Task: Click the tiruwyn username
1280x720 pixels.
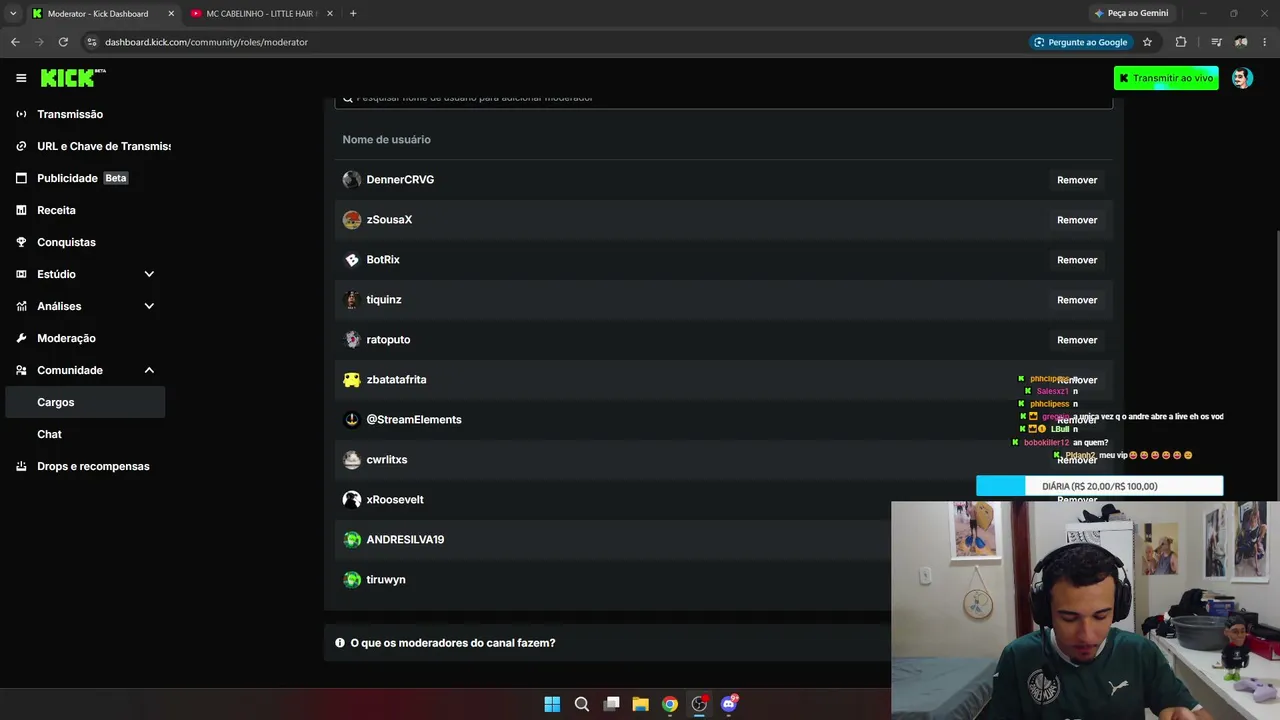Action: tap(386, 580)
